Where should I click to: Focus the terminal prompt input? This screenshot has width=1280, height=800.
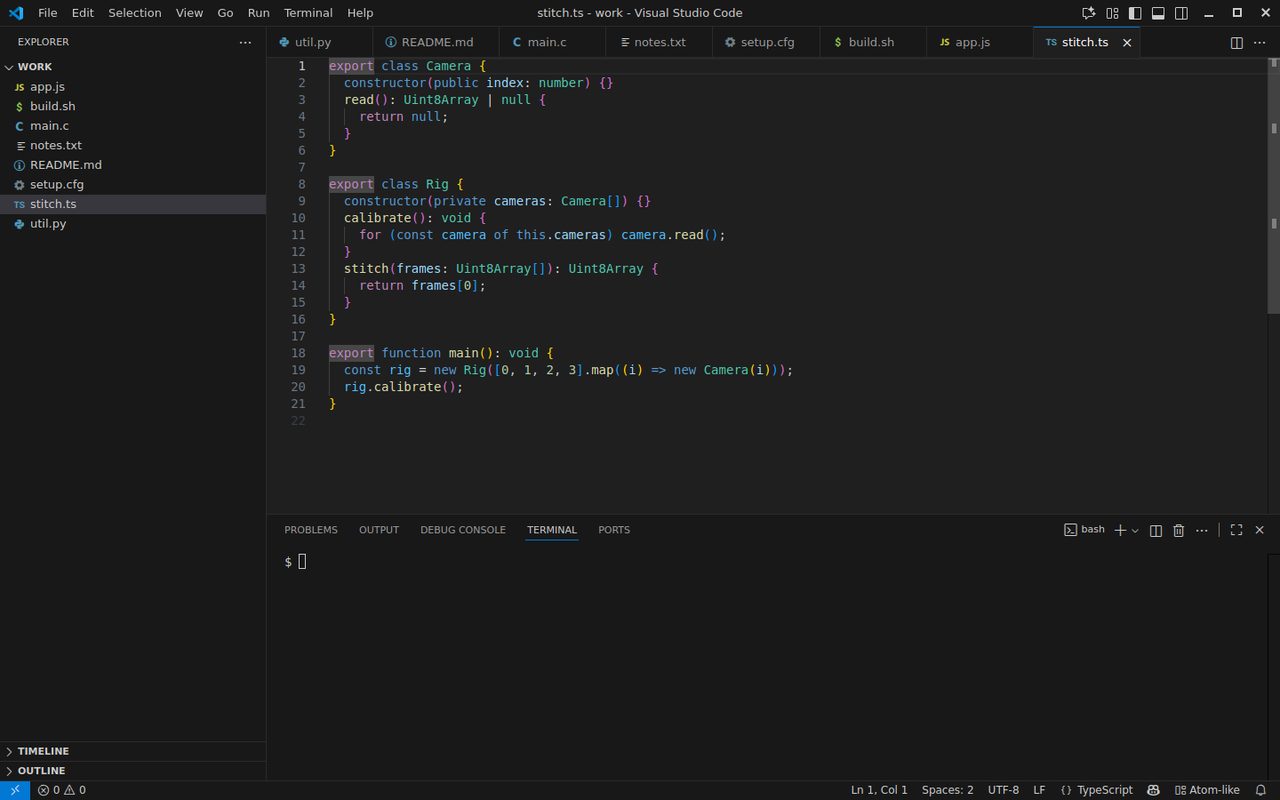tap(302, 562)
